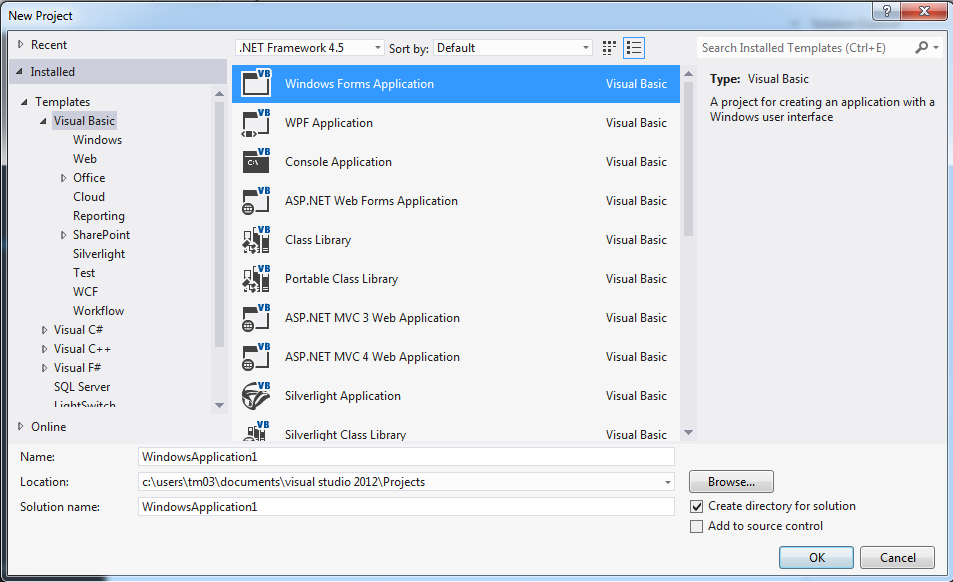Click OK to create the project
The width and height of the screenshot is (953, 582).
pos(816,558)
